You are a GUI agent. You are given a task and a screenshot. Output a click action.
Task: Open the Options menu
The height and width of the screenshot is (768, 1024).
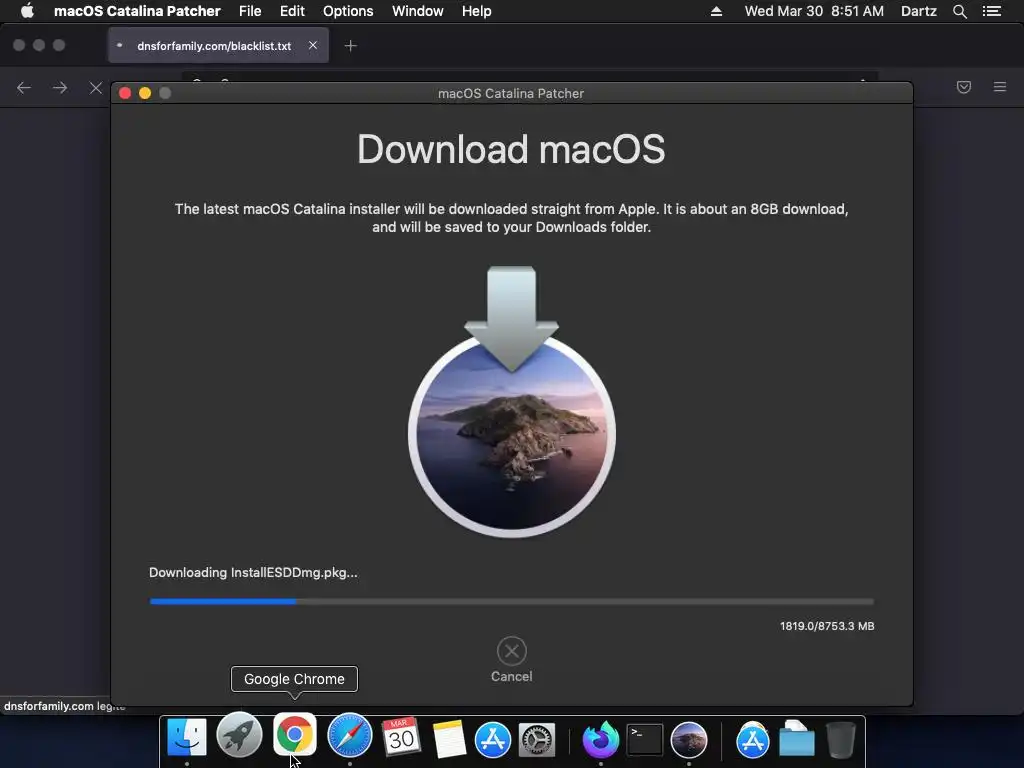point(348,11)
